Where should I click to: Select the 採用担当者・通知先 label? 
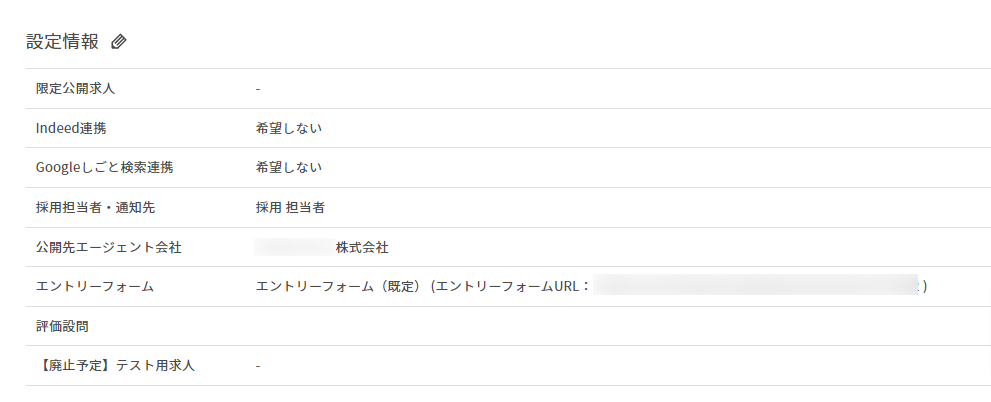tap(95, 207)
